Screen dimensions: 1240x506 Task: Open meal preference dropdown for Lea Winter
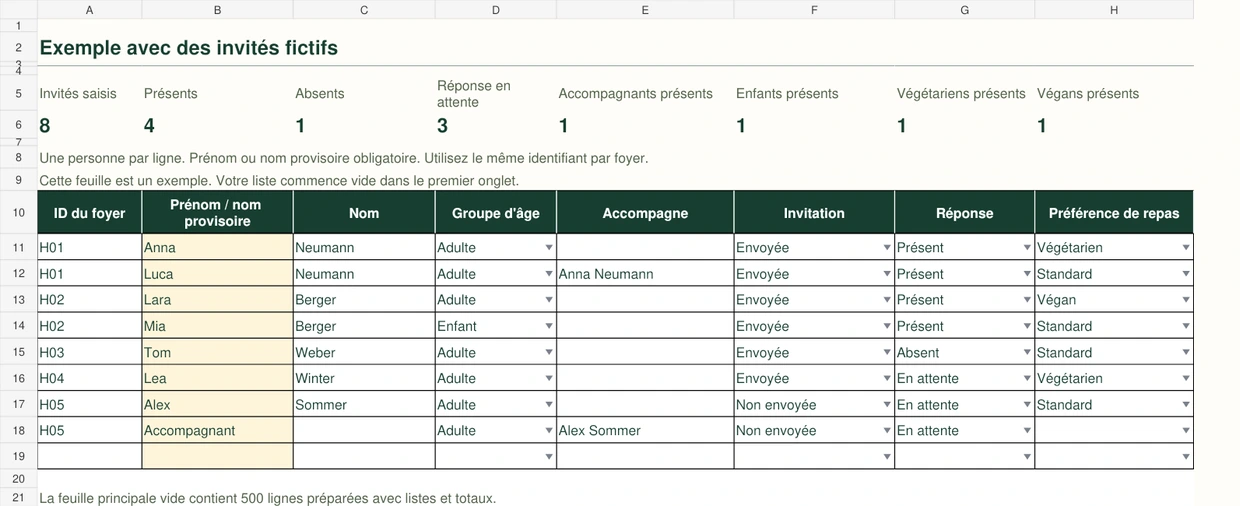(1186, 378)
